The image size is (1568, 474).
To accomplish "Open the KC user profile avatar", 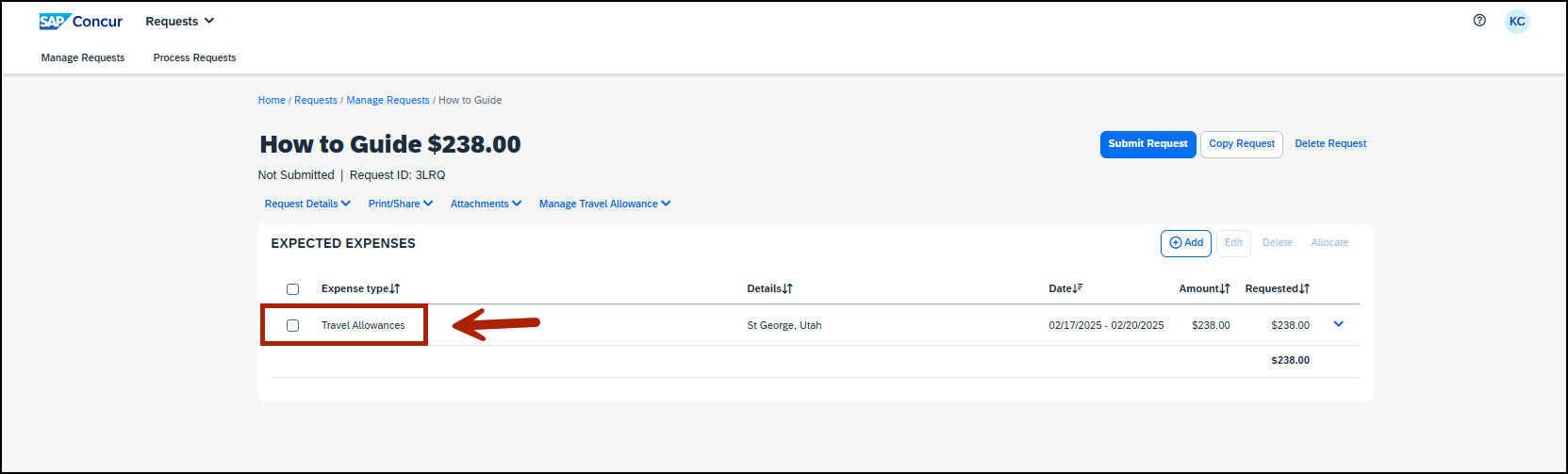I will pyautogui.click(x=1517, y=22).
